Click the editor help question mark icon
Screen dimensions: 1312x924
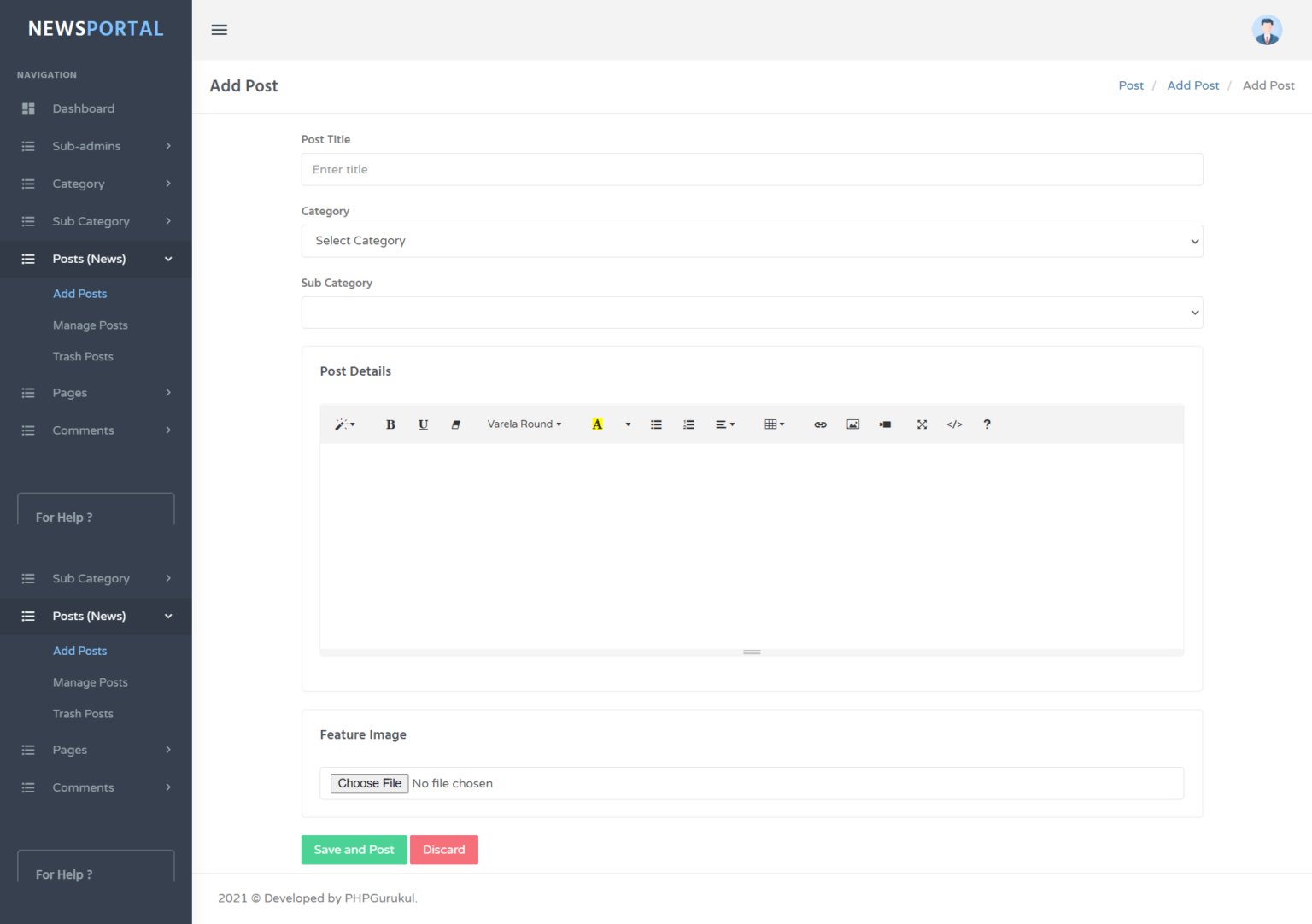pyautogui.click(x=987, y=424)
